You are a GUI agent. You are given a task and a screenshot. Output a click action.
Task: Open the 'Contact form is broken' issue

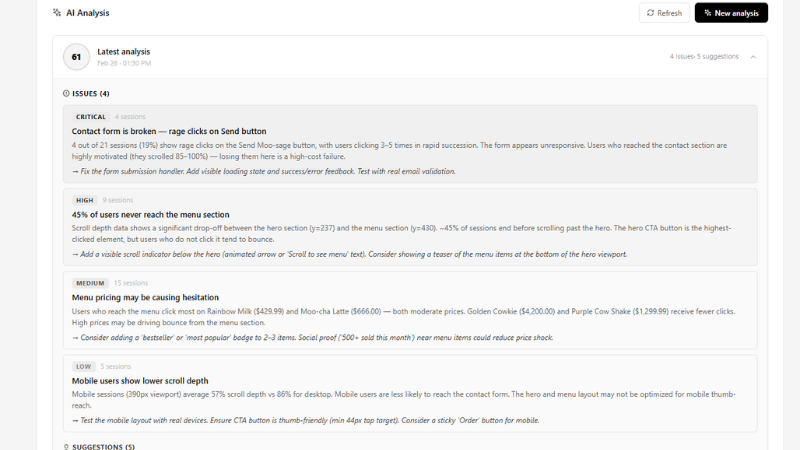[x=169, y=131]
